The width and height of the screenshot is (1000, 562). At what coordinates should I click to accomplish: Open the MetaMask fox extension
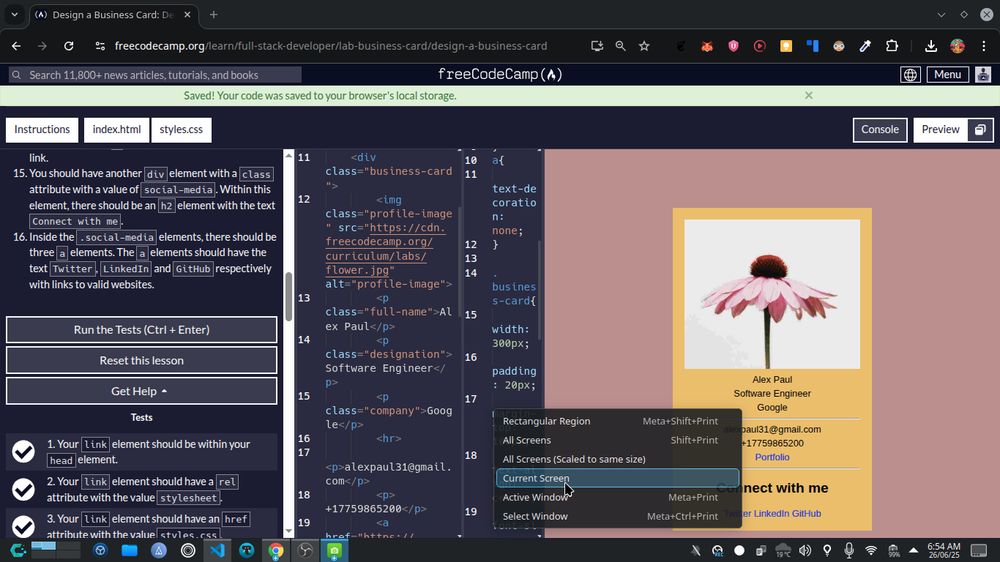pos(707,46)
